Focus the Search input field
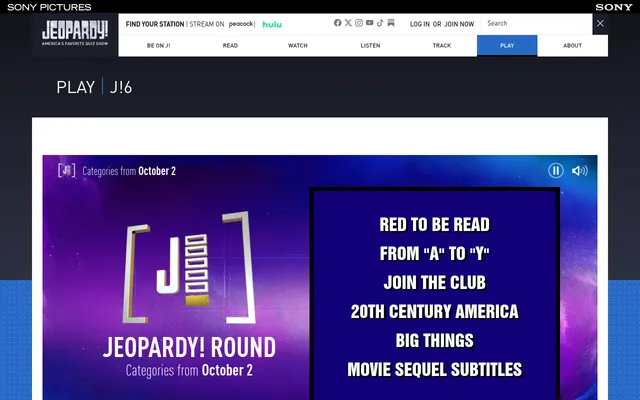This screenshot has height=400, width=640. tap(537, 24)
